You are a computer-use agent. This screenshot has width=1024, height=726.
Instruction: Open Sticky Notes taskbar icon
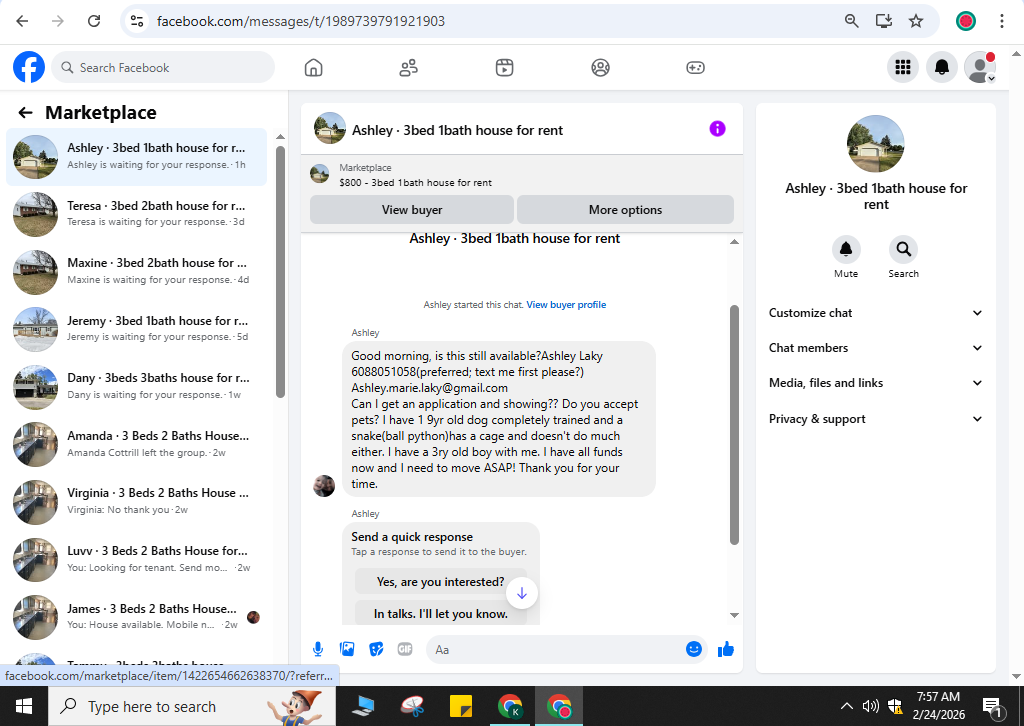pyautogui.click(x=461, y=706)
